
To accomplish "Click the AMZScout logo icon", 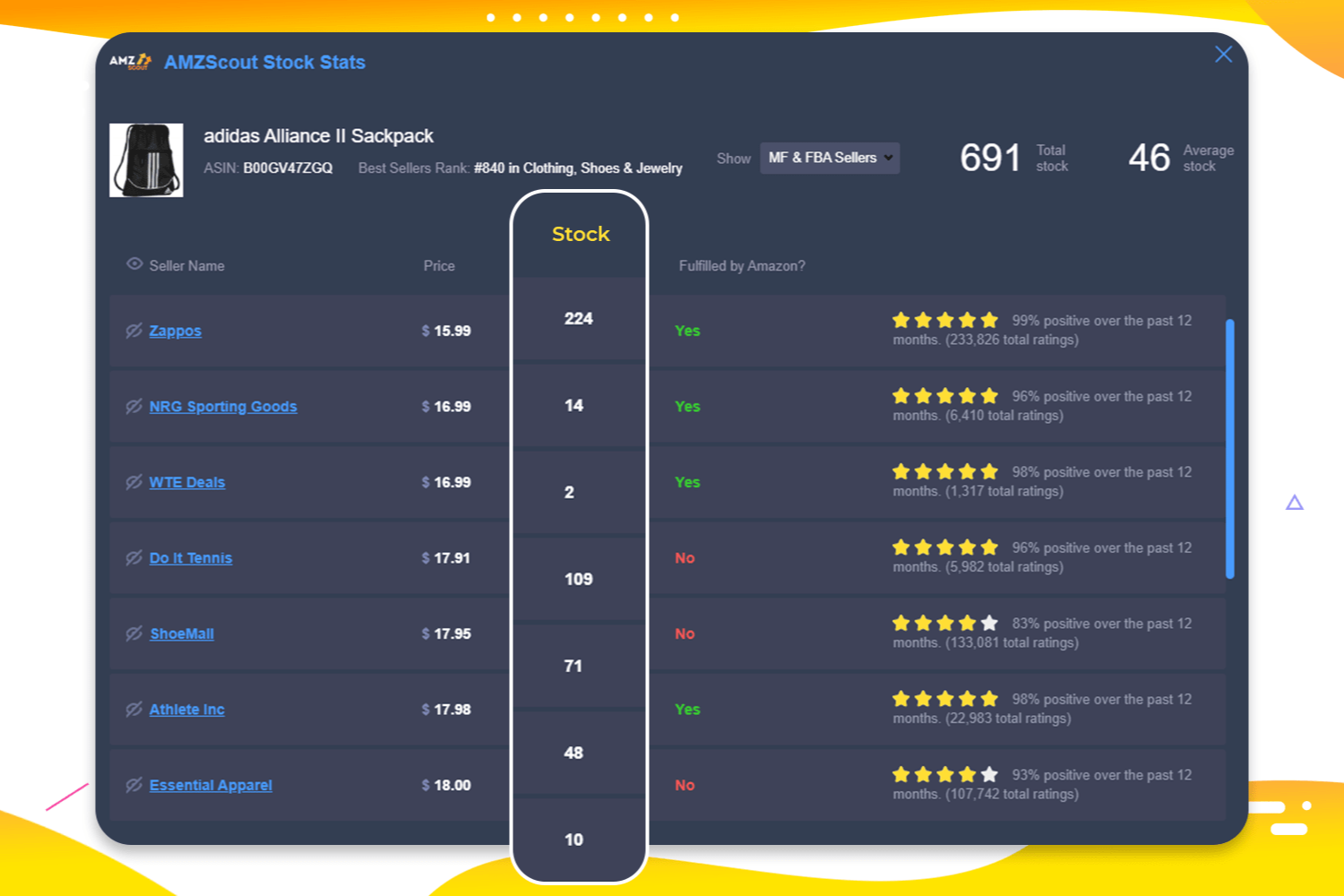I will click(131, 61).
